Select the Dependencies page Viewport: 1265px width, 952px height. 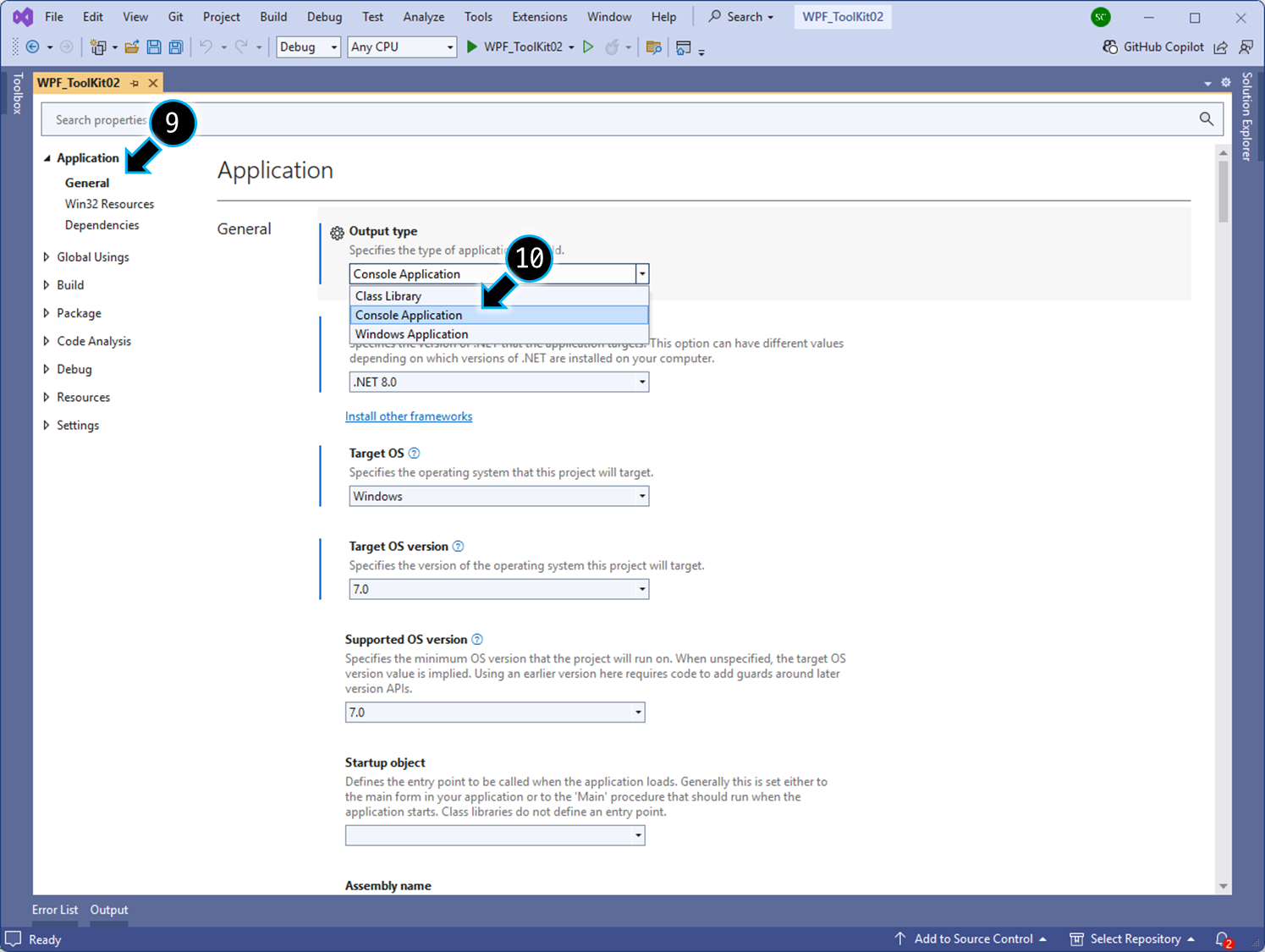click(102, 225)
